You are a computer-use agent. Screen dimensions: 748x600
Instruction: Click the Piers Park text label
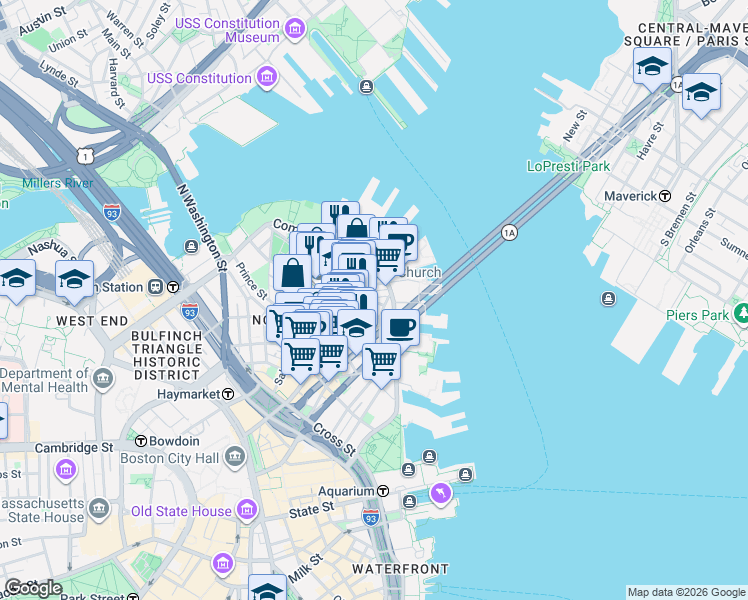pos(697,315)
